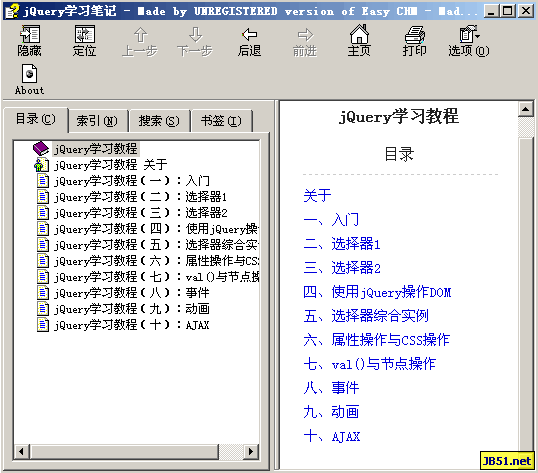Select tree item jQuery学习教程(三)：选择器2
538x473 pixels.
pos(140,213)
